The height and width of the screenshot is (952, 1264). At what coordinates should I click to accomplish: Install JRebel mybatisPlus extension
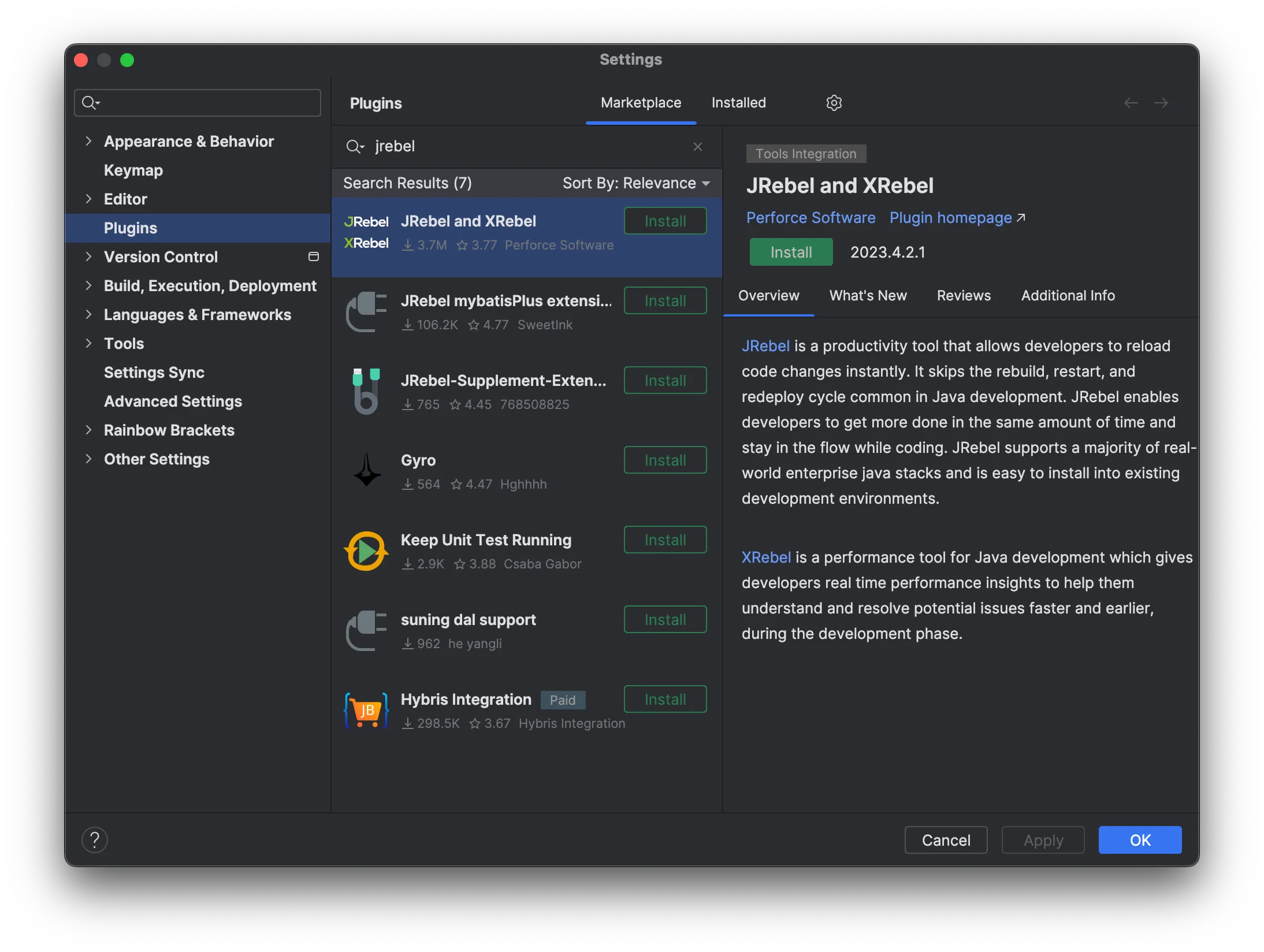[665, 300]
